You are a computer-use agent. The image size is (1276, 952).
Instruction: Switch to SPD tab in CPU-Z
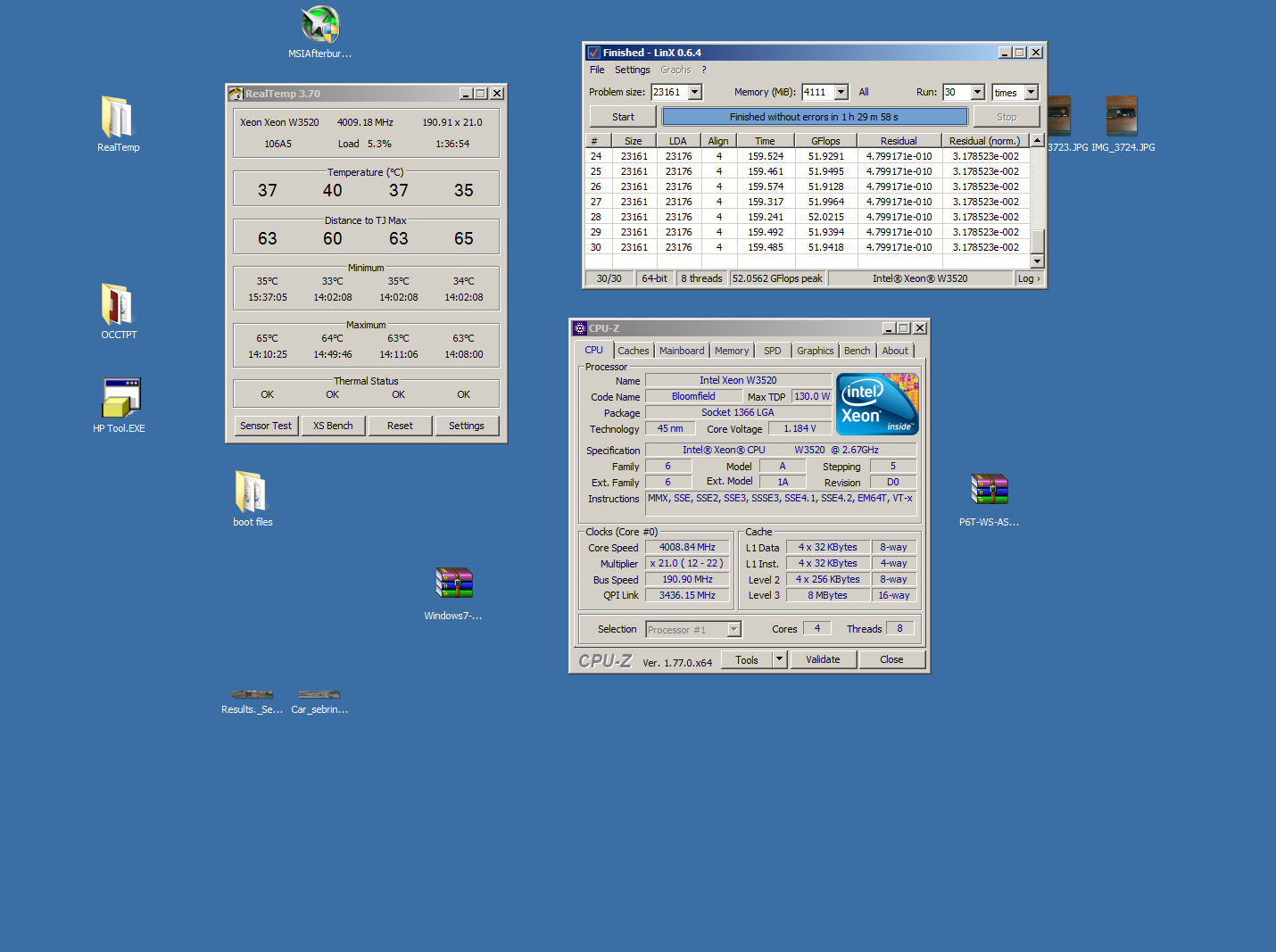pos(773,351)
